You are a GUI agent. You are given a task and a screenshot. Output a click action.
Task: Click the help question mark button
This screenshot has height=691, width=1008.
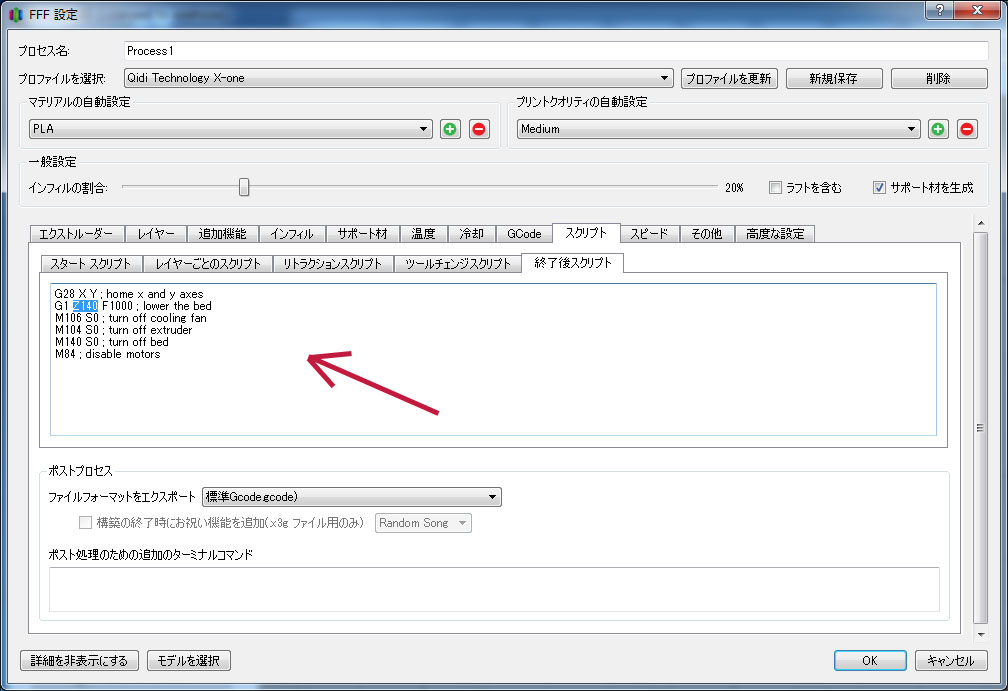(940, 11)
